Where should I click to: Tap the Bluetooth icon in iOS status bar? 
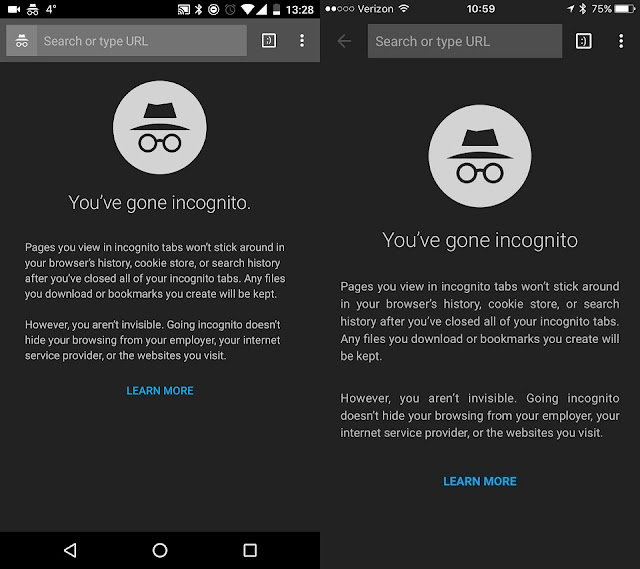582,9
